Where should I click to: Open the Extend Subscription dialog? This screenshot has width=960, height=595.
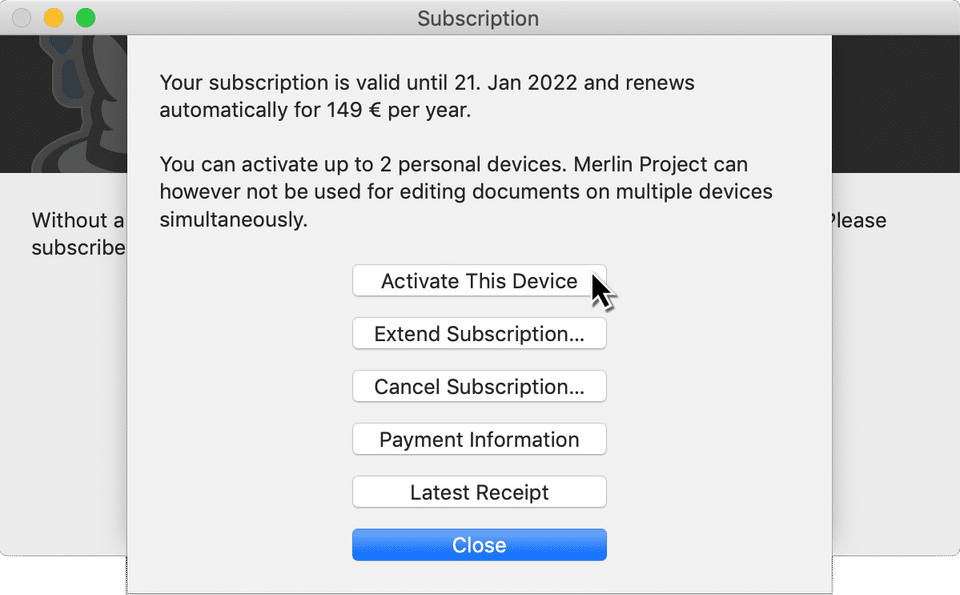point(479,334)
